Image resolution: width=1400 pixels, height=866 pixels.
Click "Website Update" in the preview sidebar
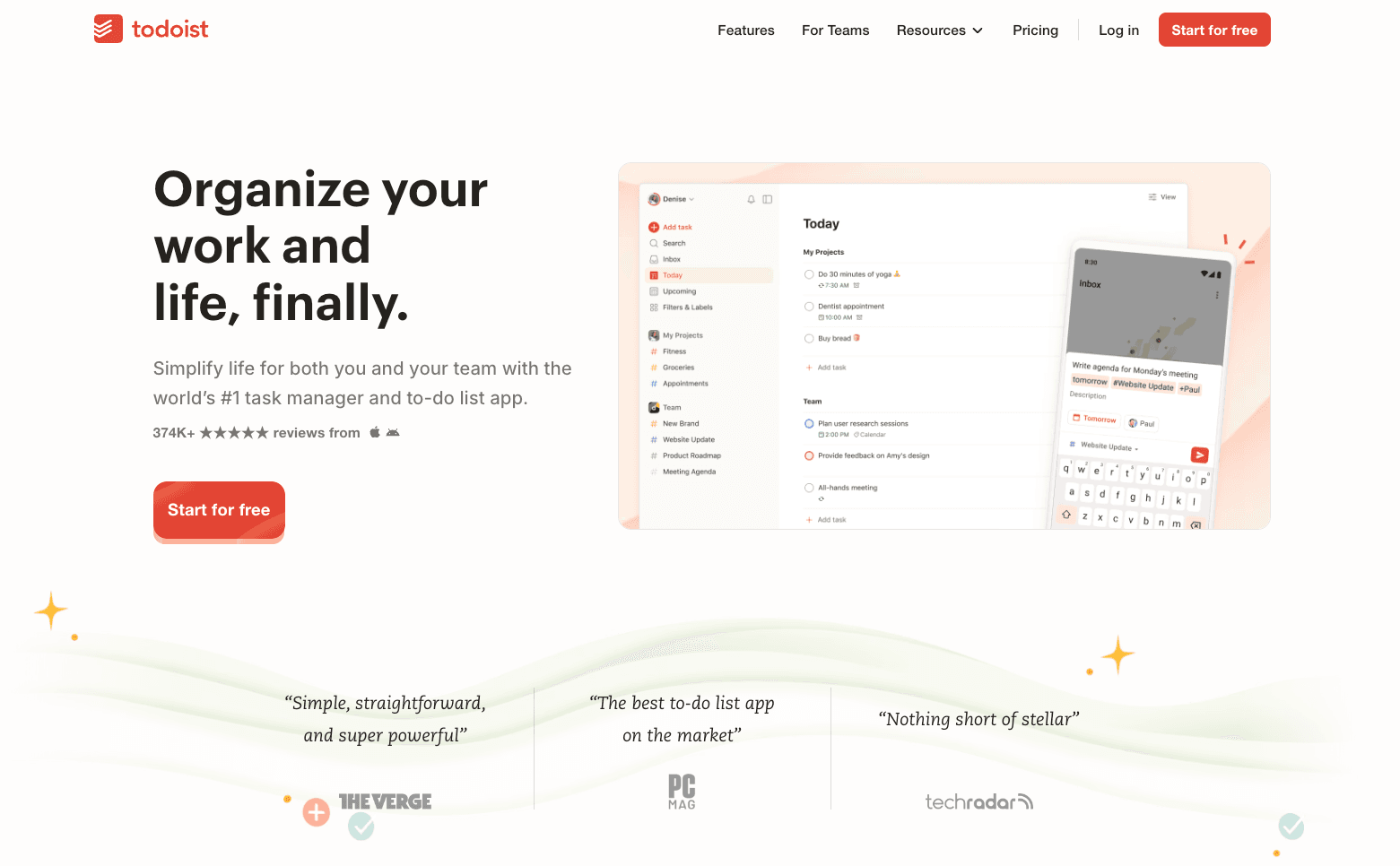(x=689, y=440)
